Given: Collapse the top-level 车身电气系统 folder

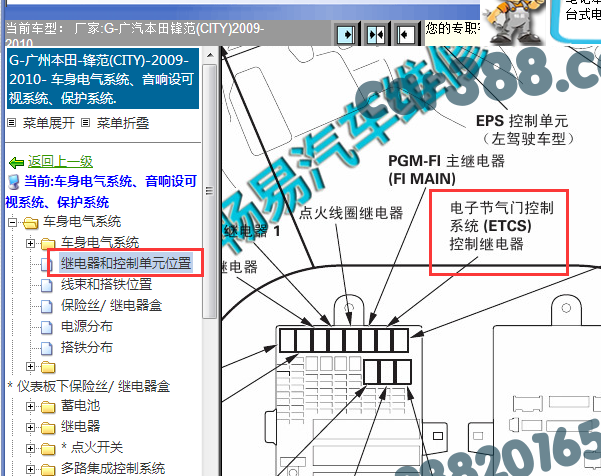Looking at the screenshot, I should click(x=13, y=222).
